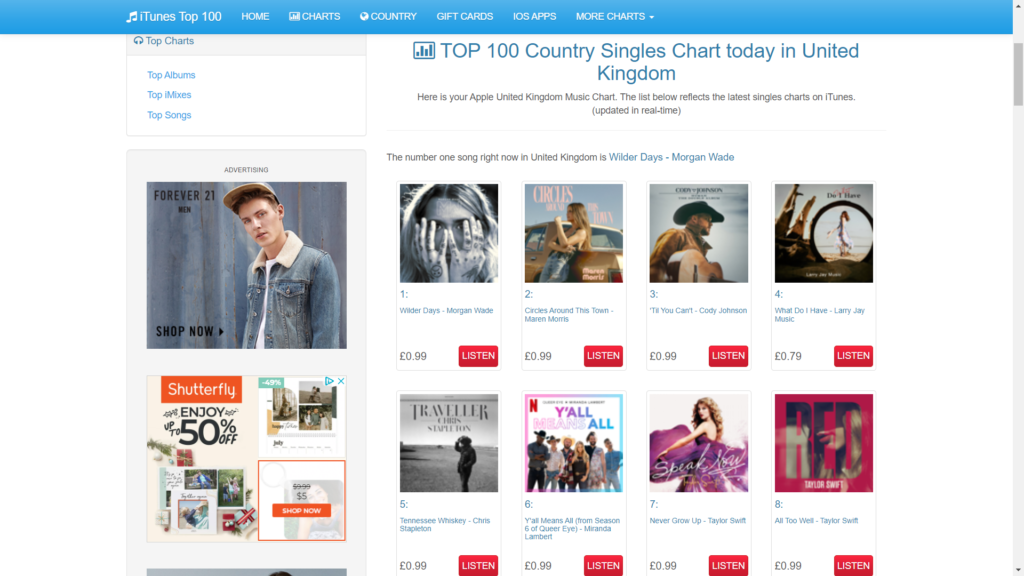Open the Gift Cards menu item
1024x576 pixels.
pos(464,16)
